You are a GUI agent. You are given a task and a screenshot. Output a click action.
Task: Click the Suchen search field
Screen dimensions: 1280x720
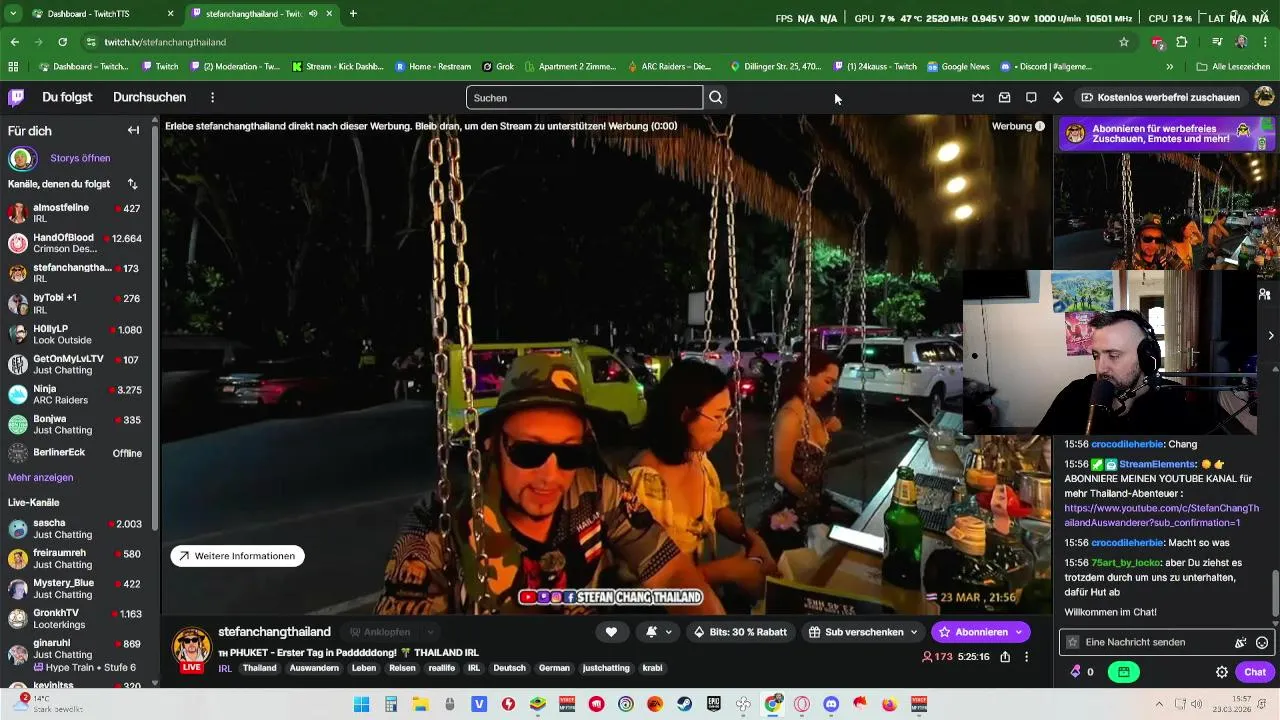click(584, 97)
